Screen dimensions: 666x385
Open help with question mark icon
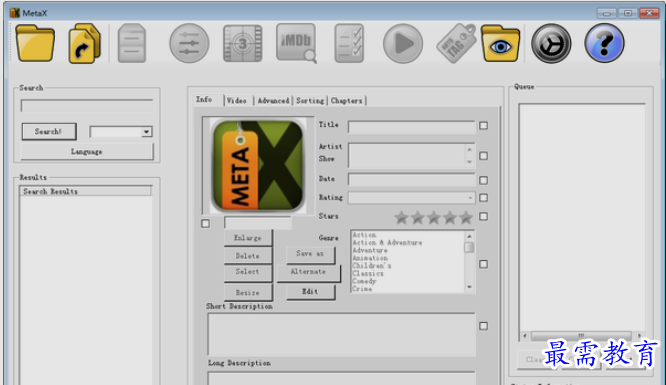604,43
